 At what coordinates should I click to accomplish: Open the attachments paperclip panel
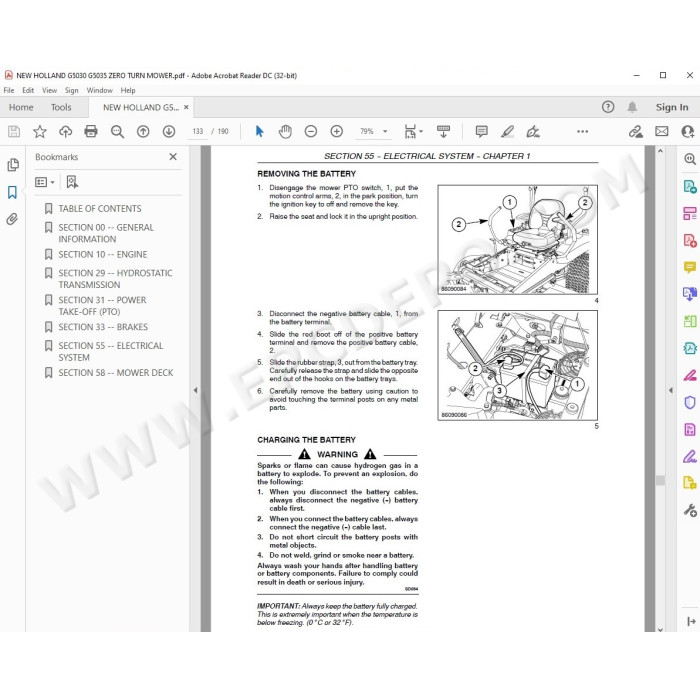(x=12, y=219)
